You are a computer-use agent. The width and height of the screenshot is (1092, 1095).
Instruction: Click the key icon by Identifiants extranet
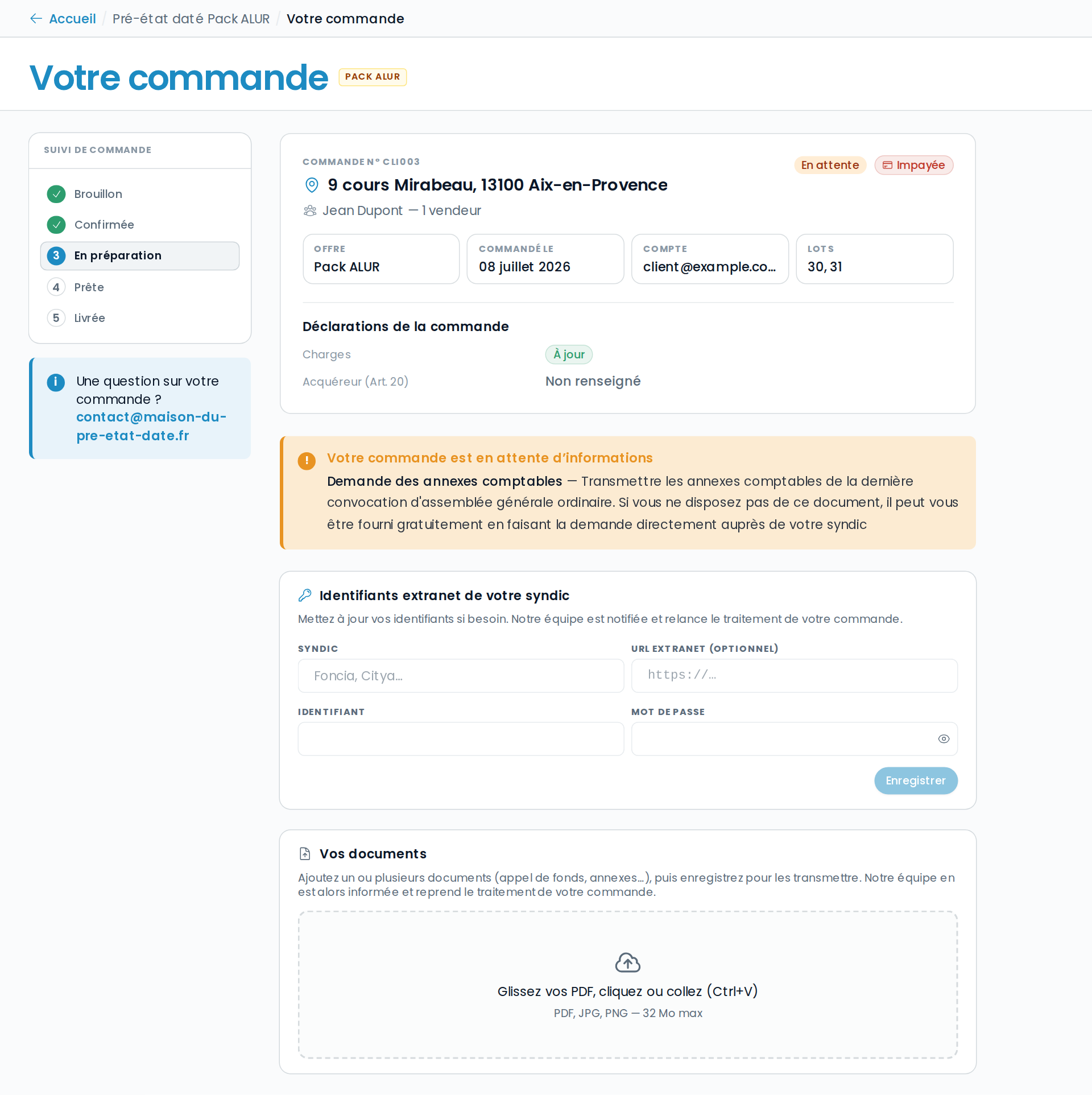pyautogui.click(x=305, y=595)
